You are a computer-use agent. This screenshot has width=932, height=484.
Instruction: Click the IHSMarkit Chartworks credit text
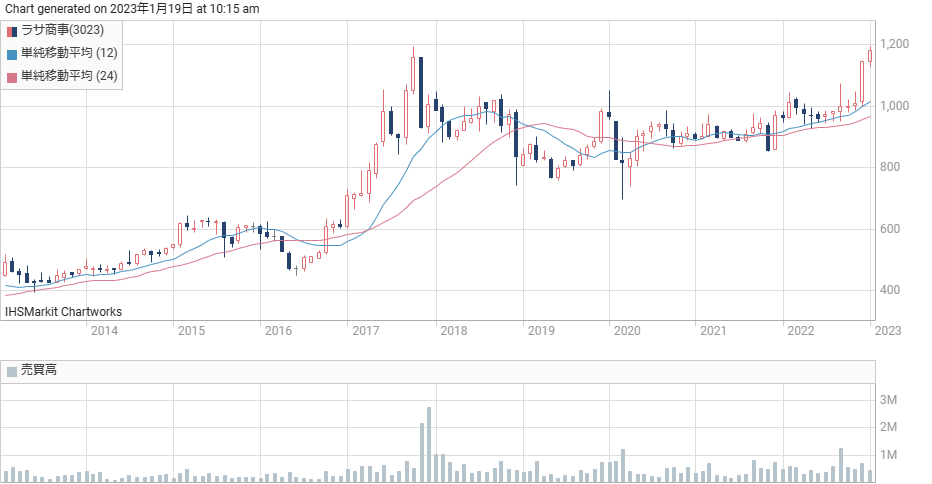(63, 312)
